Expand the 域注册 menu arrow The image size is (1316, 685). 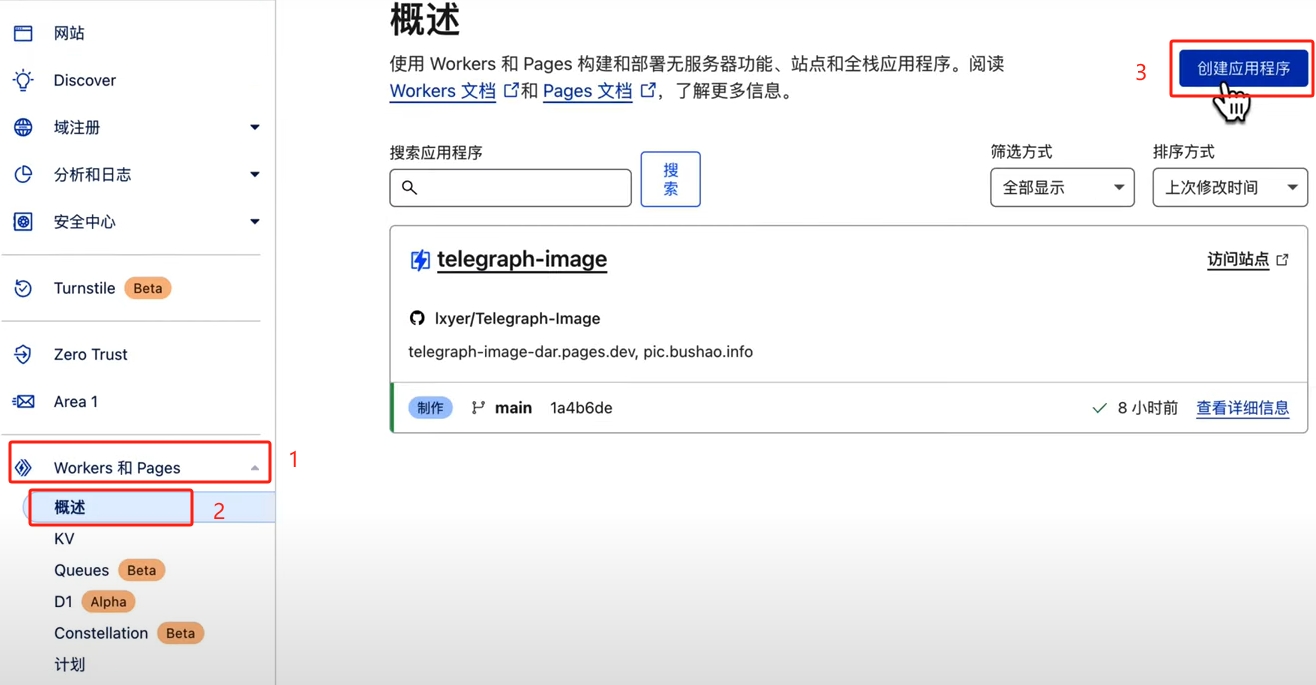pyautogui.click(x=254, y=127)
